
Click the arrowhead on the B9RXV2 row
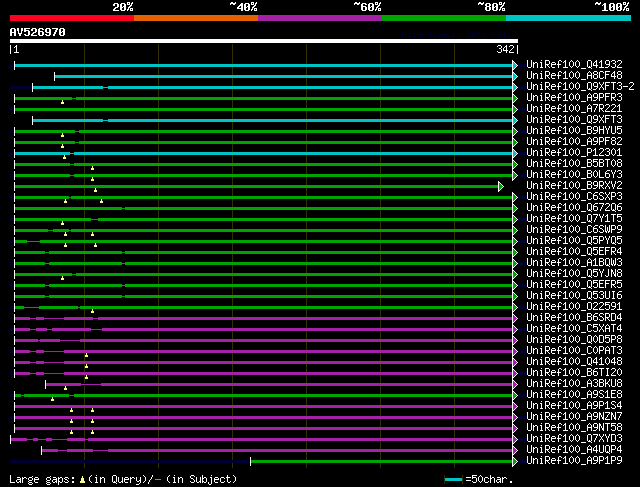pos(501,186)
